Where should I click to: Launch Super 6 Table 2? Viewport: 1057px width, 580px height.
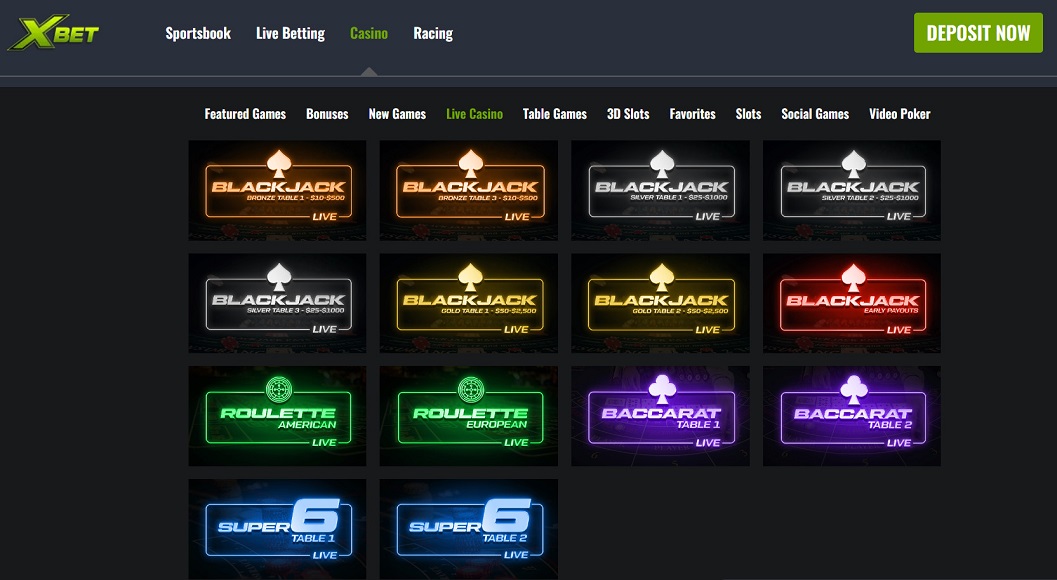[469, 529]
